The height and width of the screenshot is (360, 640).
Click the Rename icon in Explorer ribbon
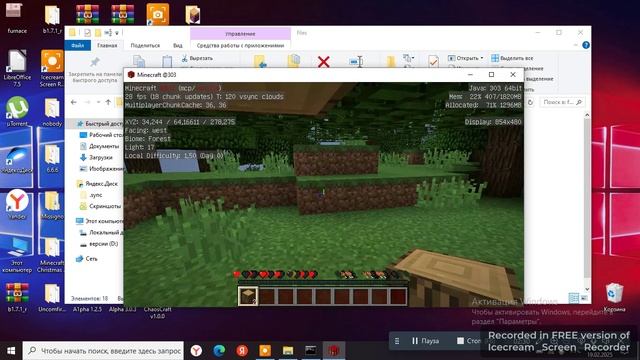[x=356, y=62]
